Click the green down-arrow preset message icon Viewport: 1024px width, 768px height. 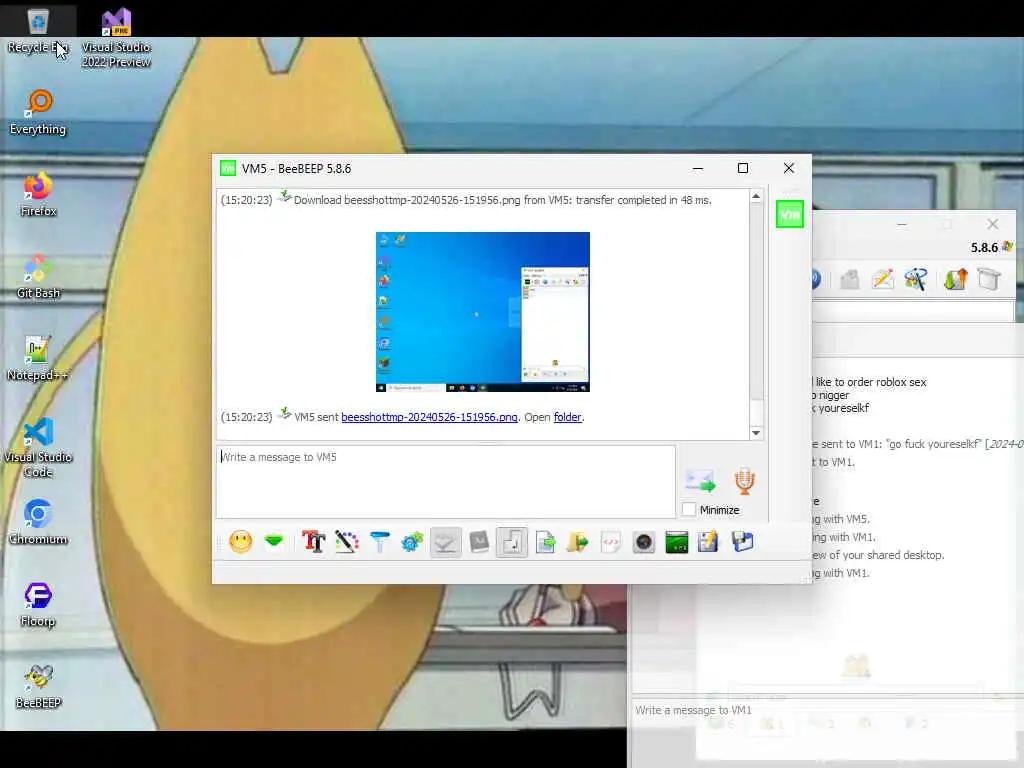coord(274,541)
